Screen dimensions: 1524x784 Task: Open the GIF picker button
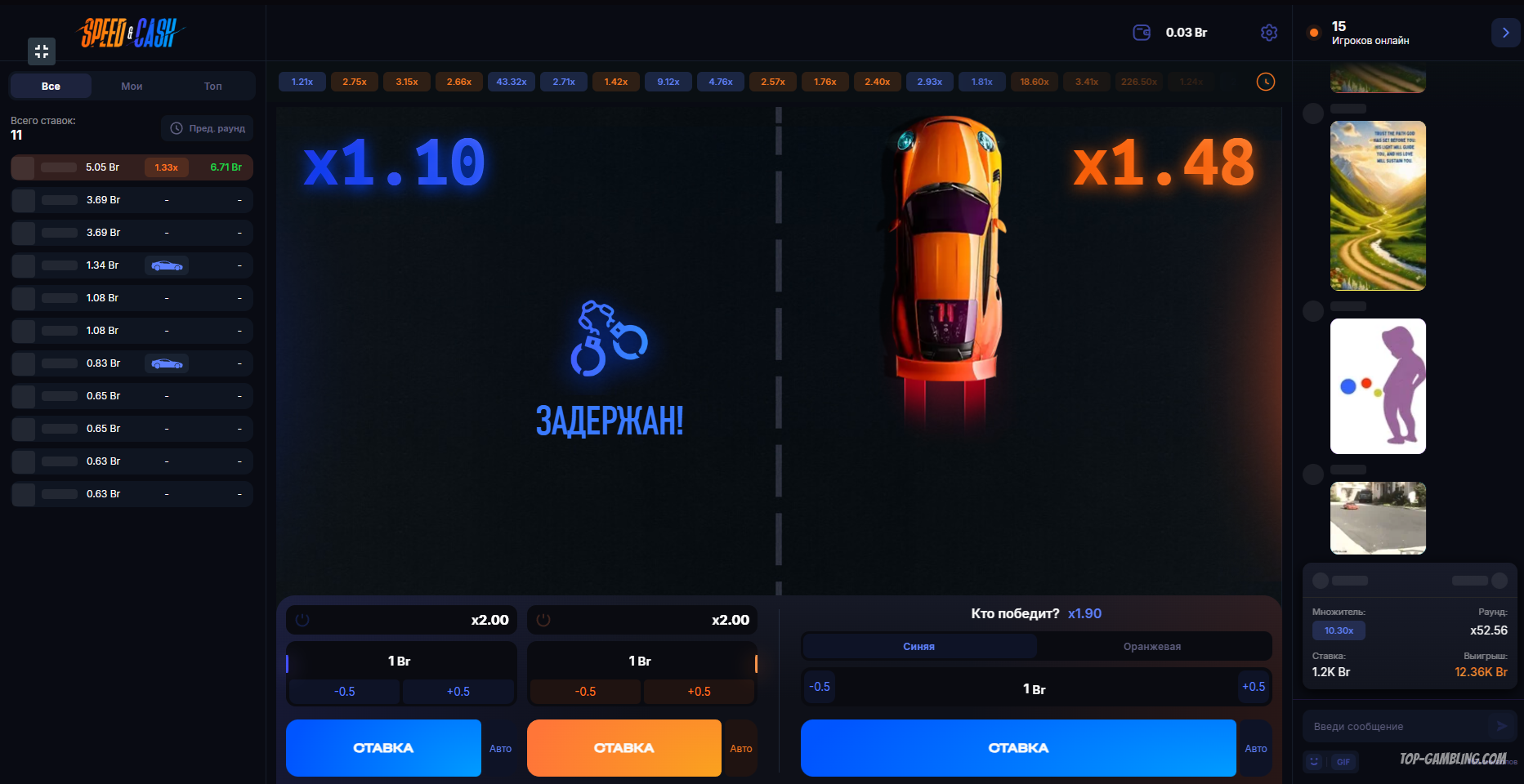1343,761
